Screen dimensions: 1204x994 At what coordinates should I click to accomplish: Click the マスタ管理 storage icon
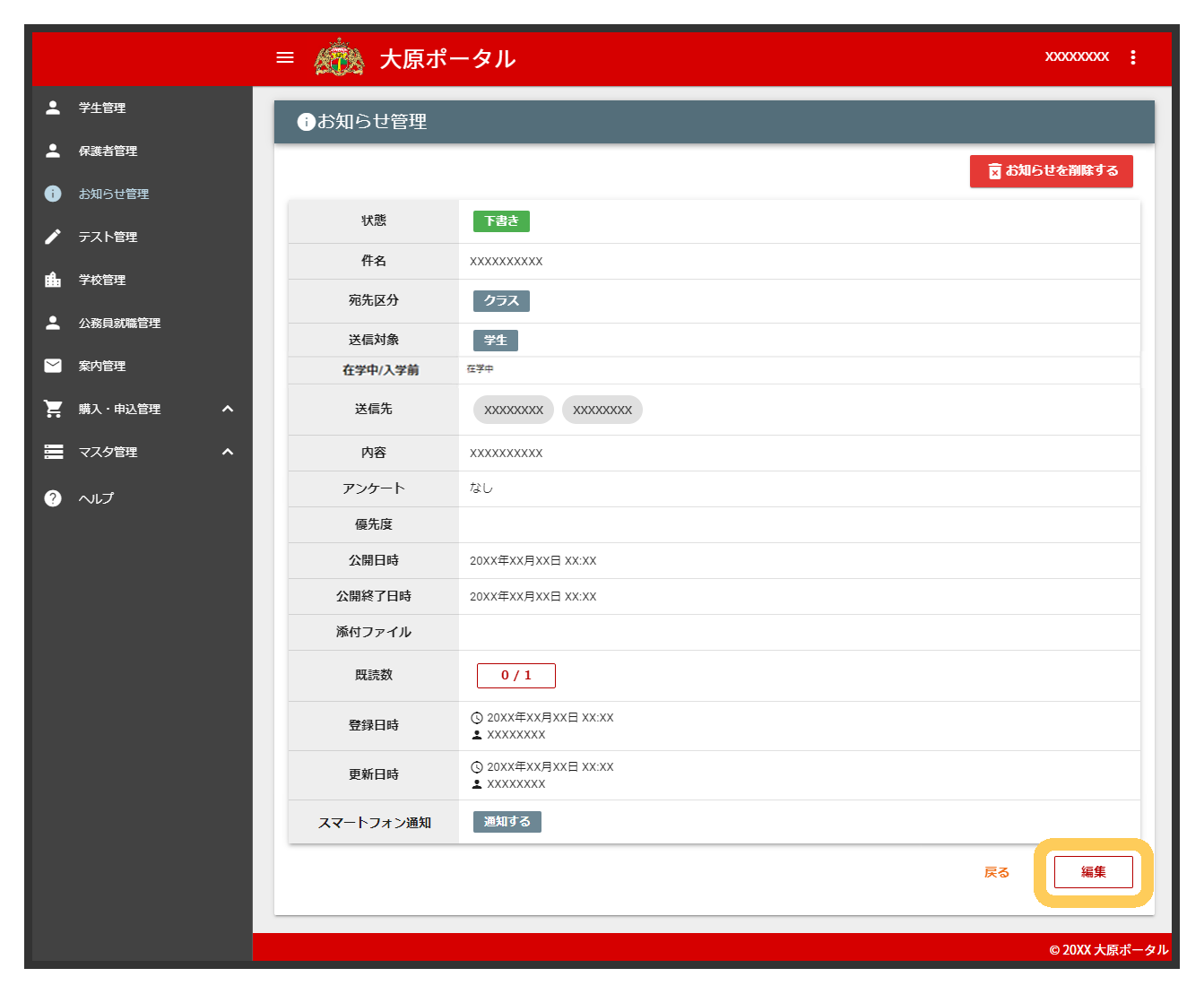54,452
